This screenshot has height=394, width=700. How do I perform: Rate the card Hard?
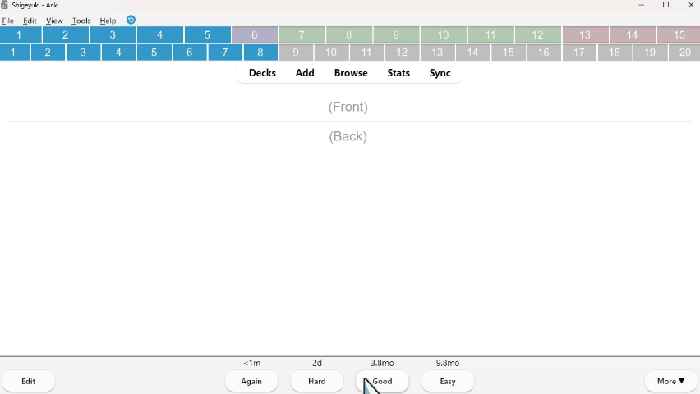317,381
